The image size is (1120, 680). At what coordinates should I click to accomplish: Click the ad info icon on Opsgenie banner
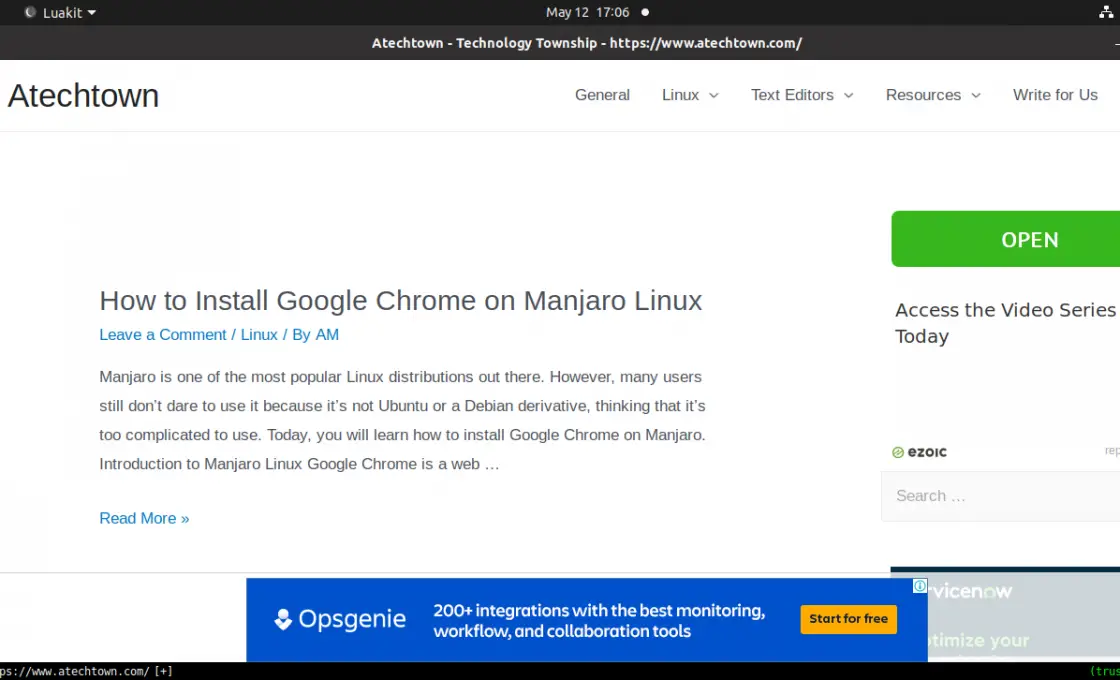click(920, 586)
